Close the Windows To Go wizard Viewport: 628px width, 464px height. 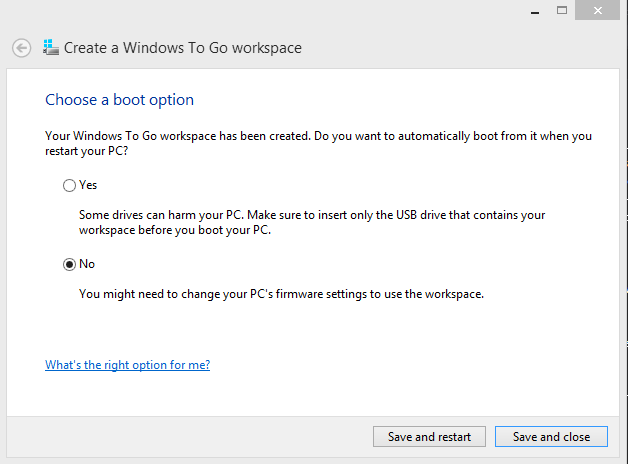598,10
